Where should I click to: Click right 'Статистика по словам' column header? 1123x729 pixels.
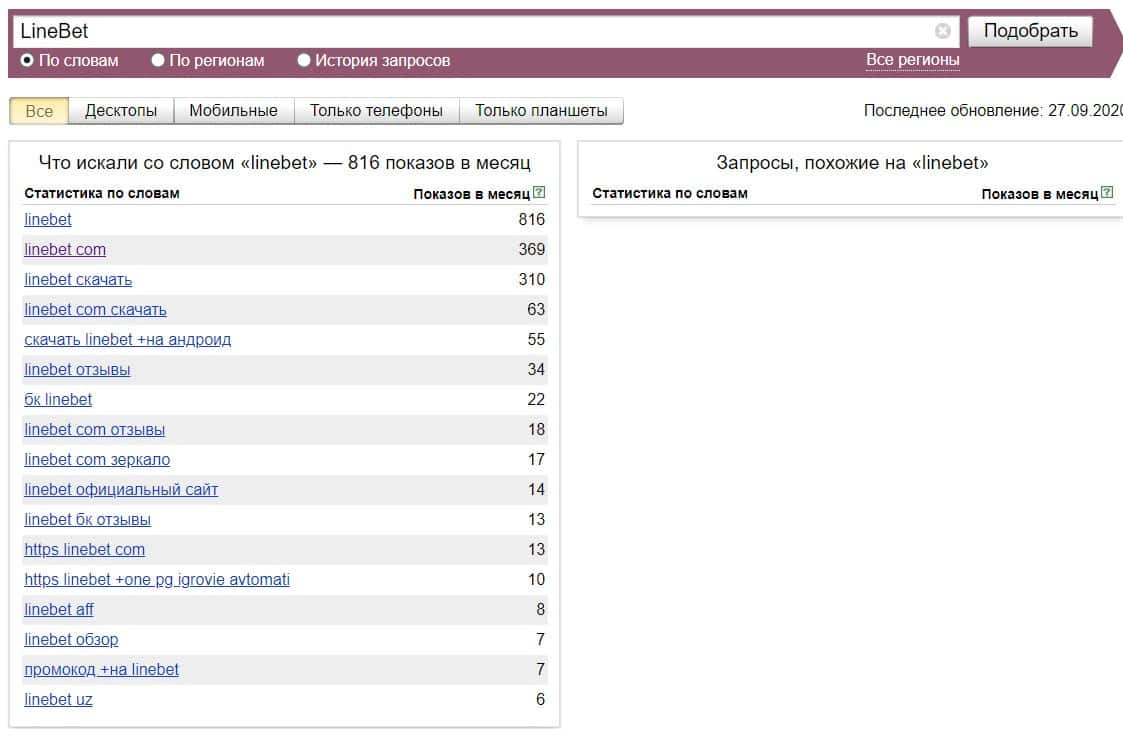click(x=670, y=193)
